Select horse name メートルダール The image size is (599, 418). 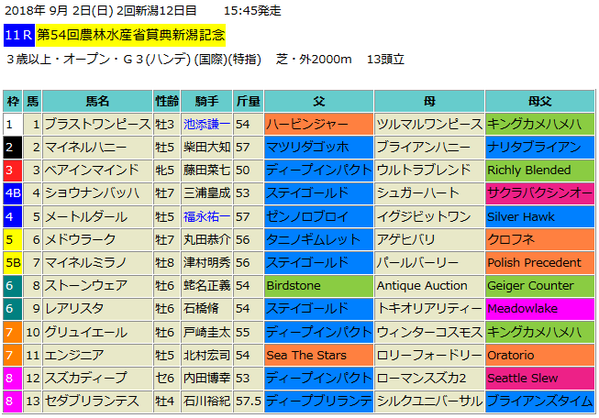(x=86, y=217)
